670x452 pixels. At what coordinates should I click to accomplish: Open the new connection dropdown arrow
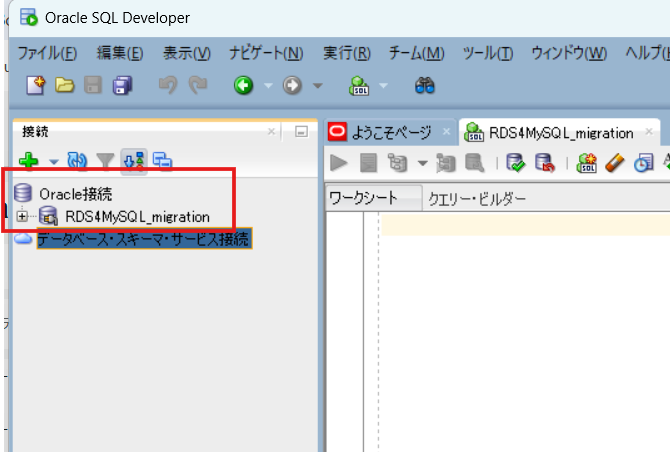53,162
